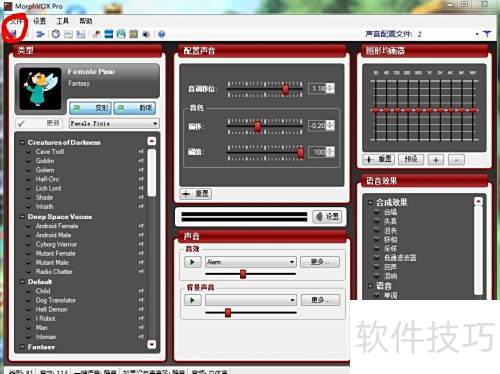500x374 pixels.
Task: Click the funnel filter icon at top right
Action: (487, 34)
